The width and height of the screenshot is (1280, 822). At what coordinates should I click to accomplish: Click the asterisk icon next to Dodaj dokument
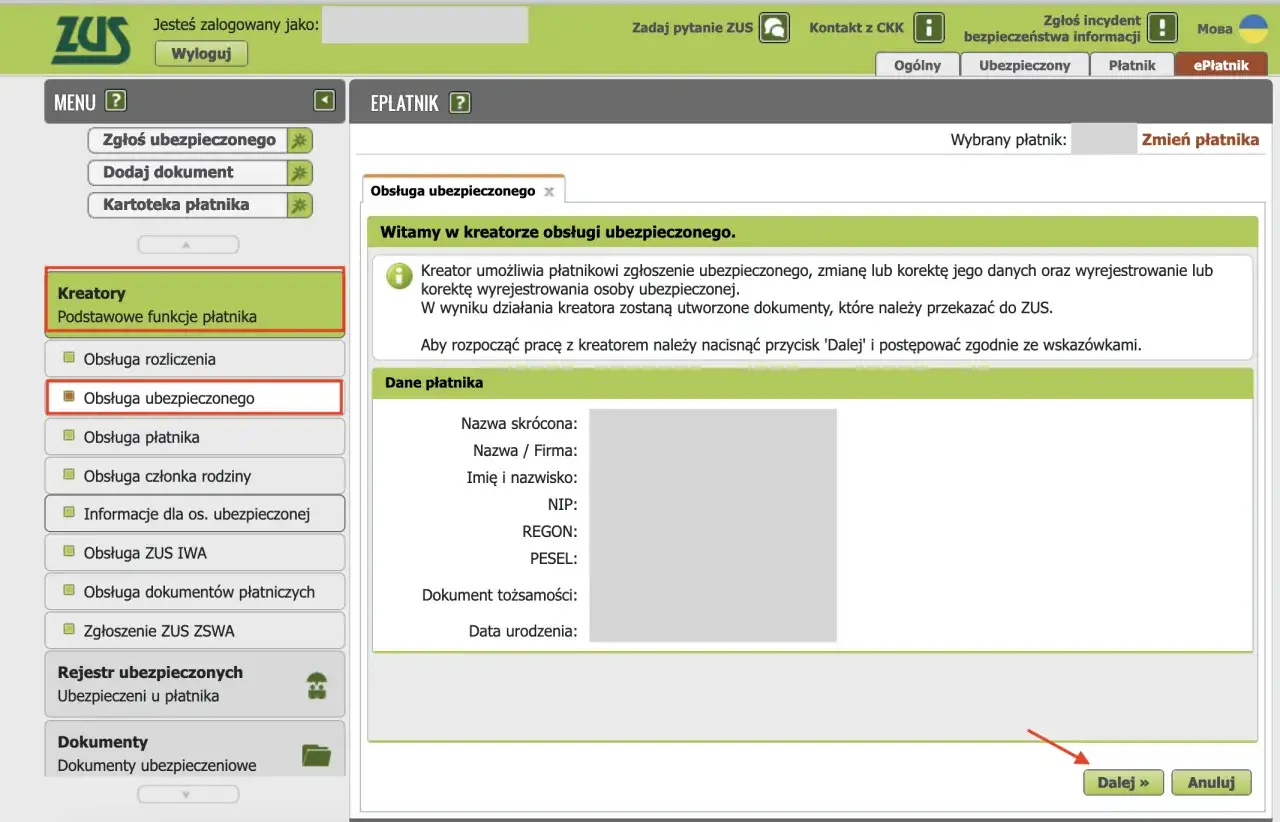(299, 172)
